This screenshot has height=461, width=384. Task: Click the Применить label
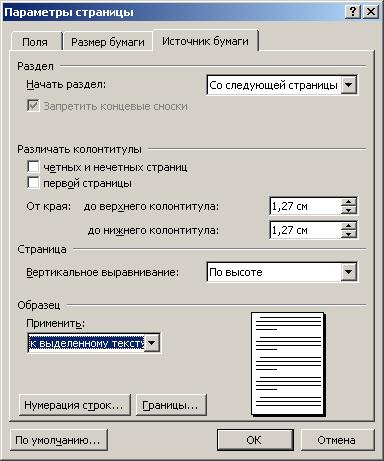(x=55, y=323)
